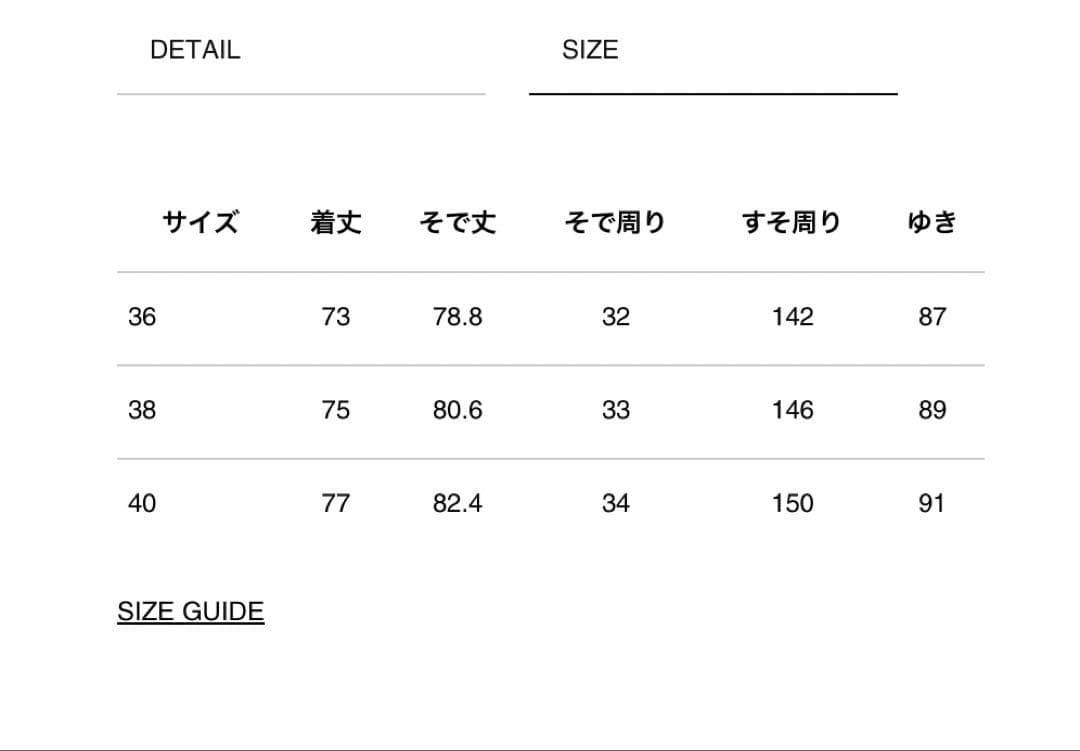Select the そで丈 column header
Viewport: 1080px width, 751px height.
click(458, 222)
